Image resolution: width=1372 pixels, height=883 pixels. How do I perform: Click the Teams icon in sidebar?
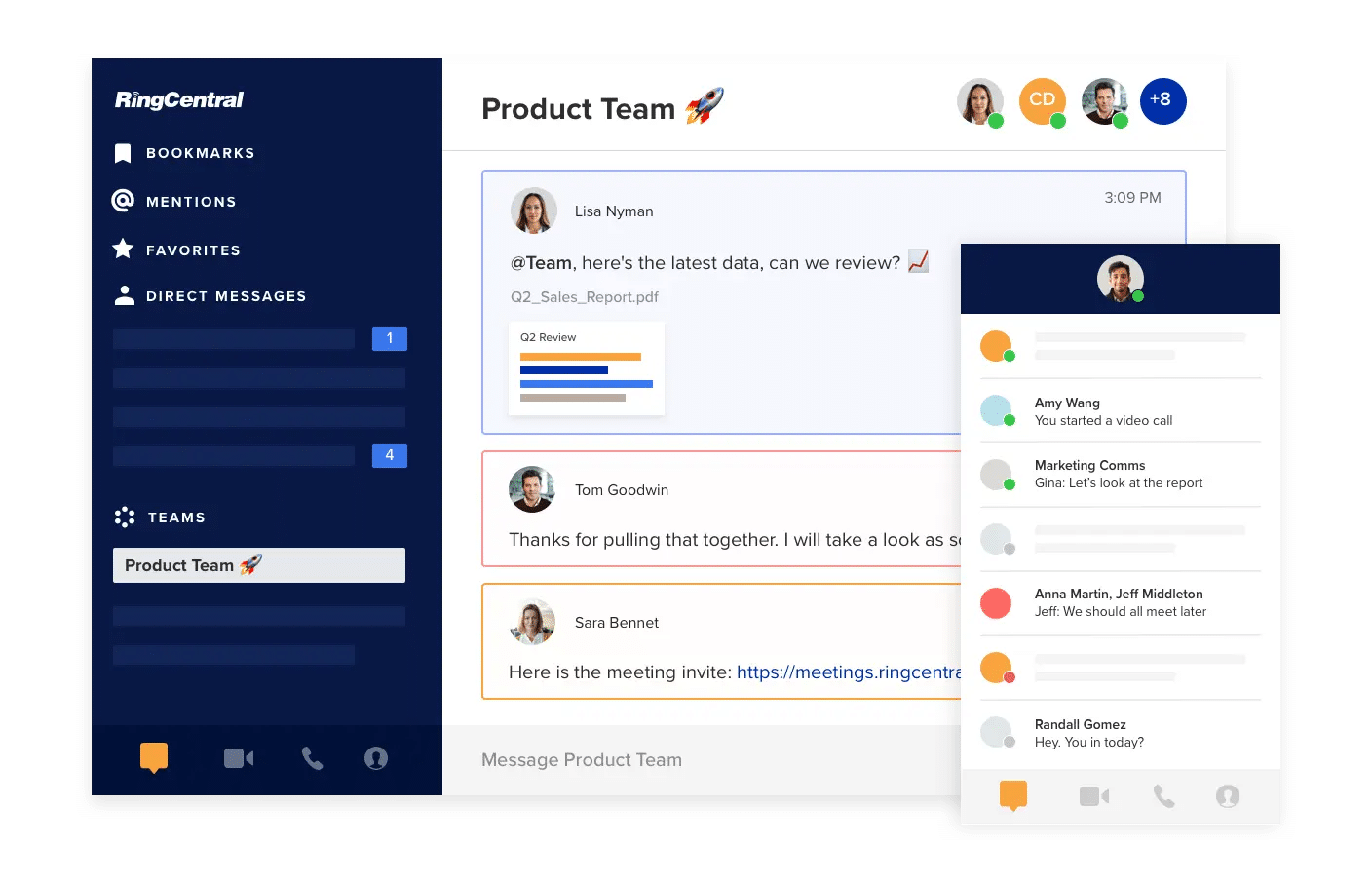coord(125,518)
